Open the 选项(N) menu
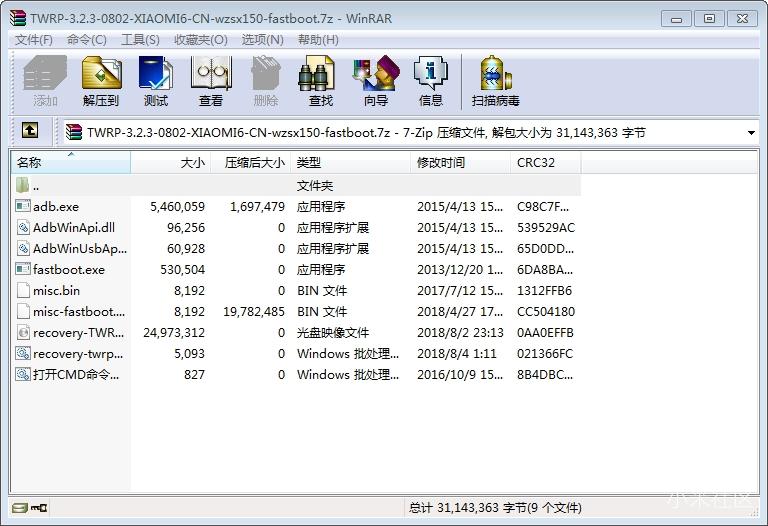Viewport: 768px width, 526px height. (263, 40)
